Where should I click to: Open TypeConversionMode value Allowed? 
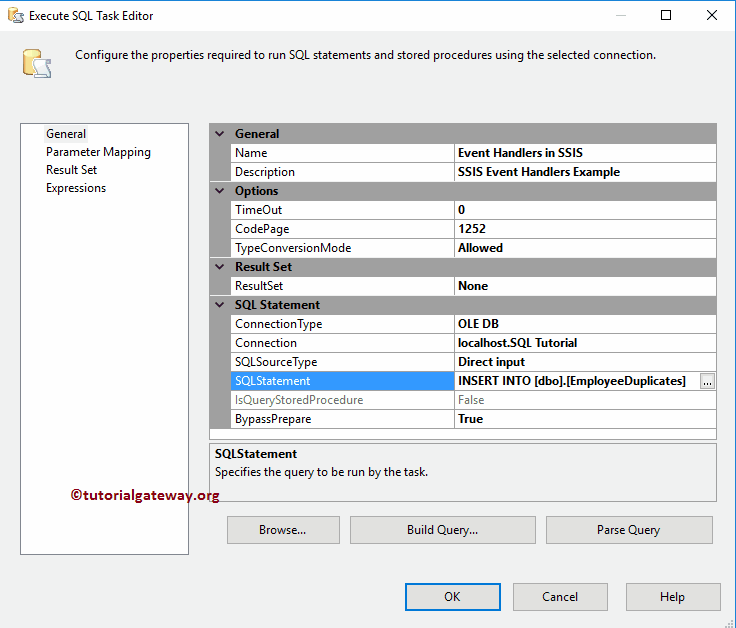(x=585, y=248)
